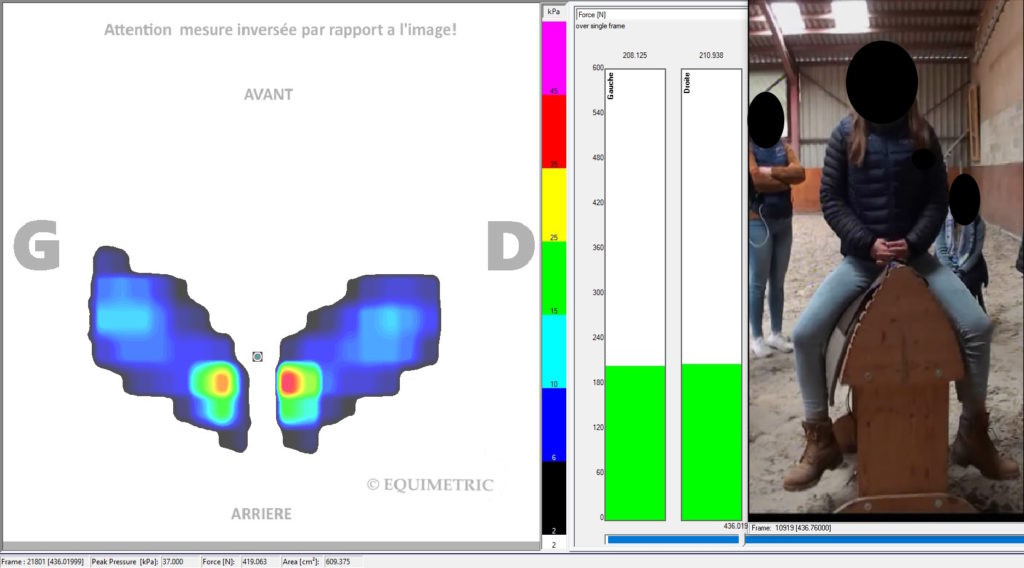1024x568 pixels.
Task: Click the timeline slider handle
Action: click(741, 539)
